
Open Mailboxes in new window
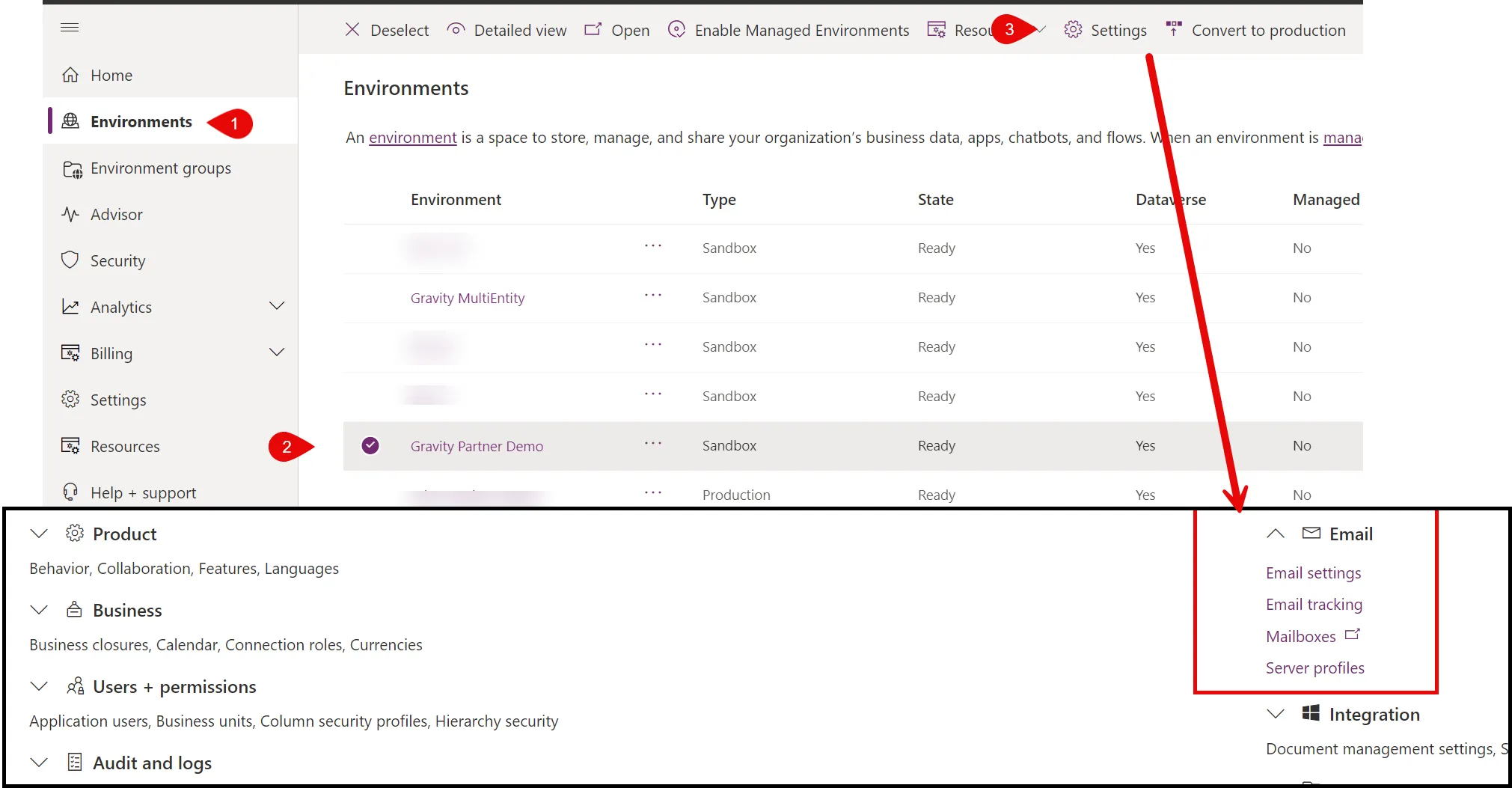click(x=1312, y=636)
